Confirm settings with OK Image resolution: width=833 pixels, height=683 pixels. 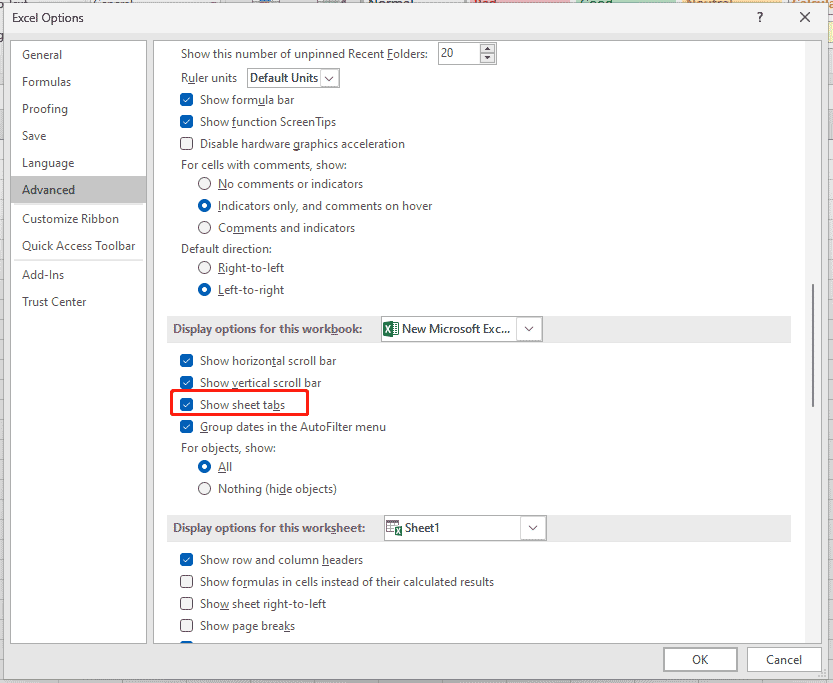coord(700,659)
